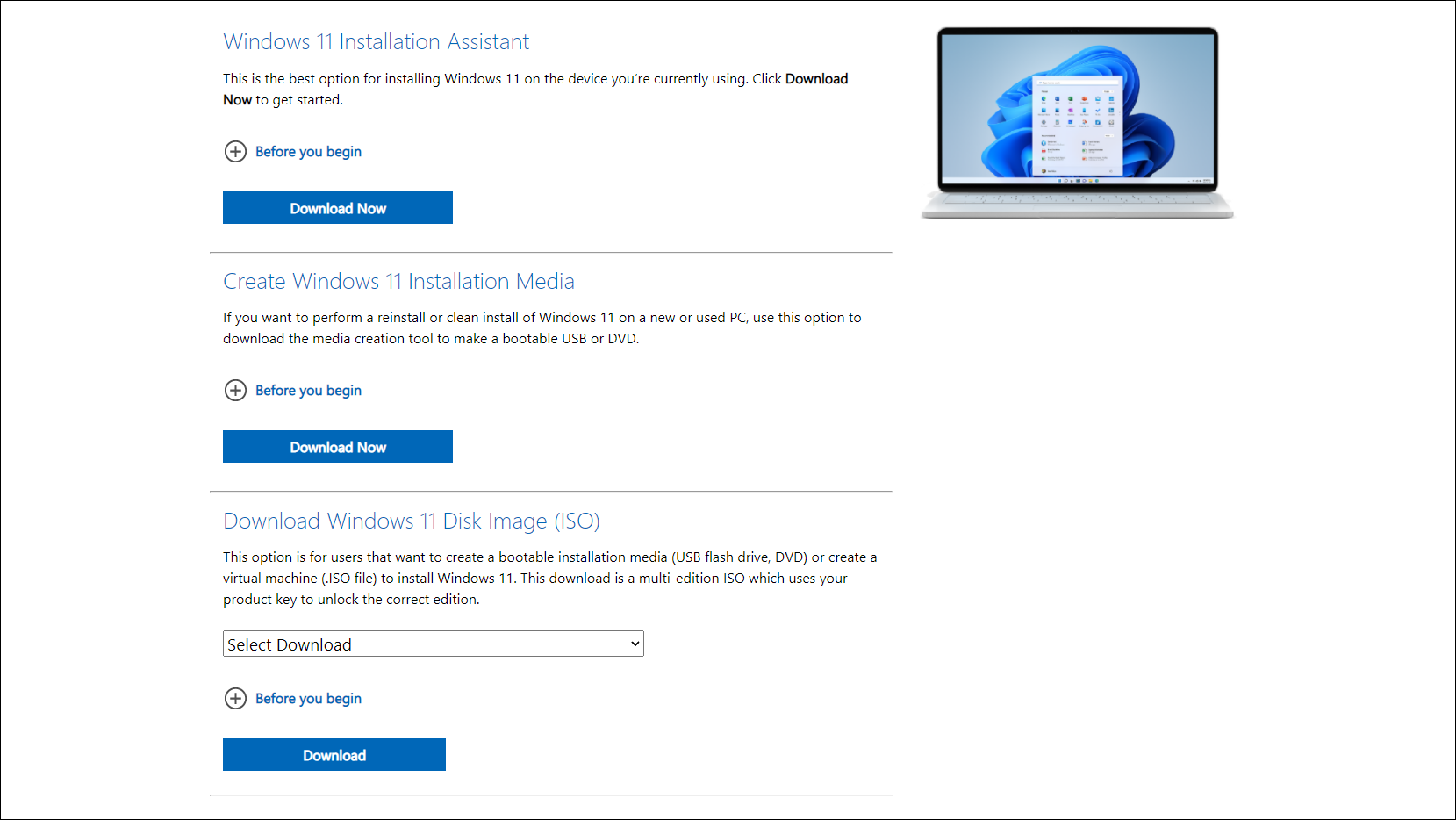Expand Before you begin under Installation Assistant

tap(307, 152)
